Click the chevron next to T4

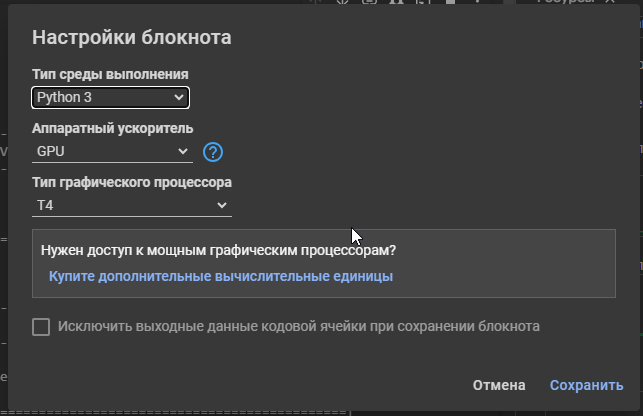(222, 205)
